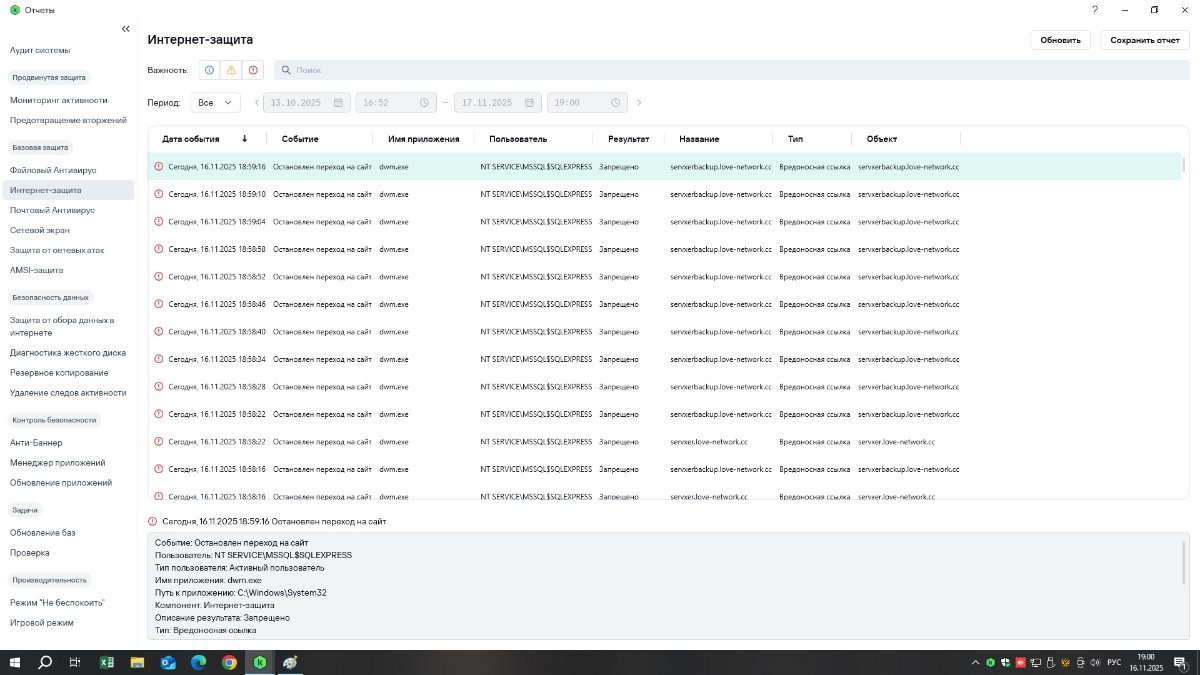1200x675 pixels.
Task: Click the previous period arrow
Action: click(256, 103)
